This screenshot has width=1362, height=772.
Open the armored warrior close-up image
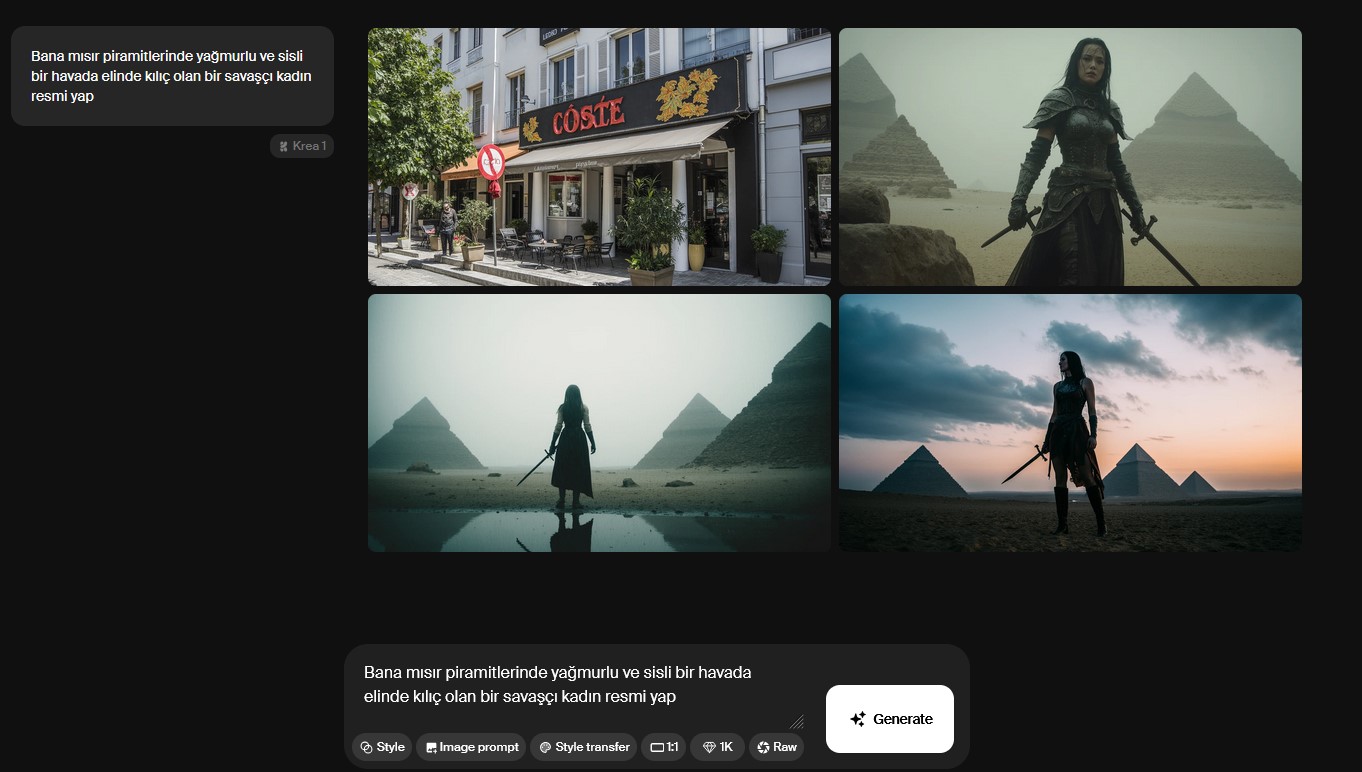click(x=1070, y=157)
